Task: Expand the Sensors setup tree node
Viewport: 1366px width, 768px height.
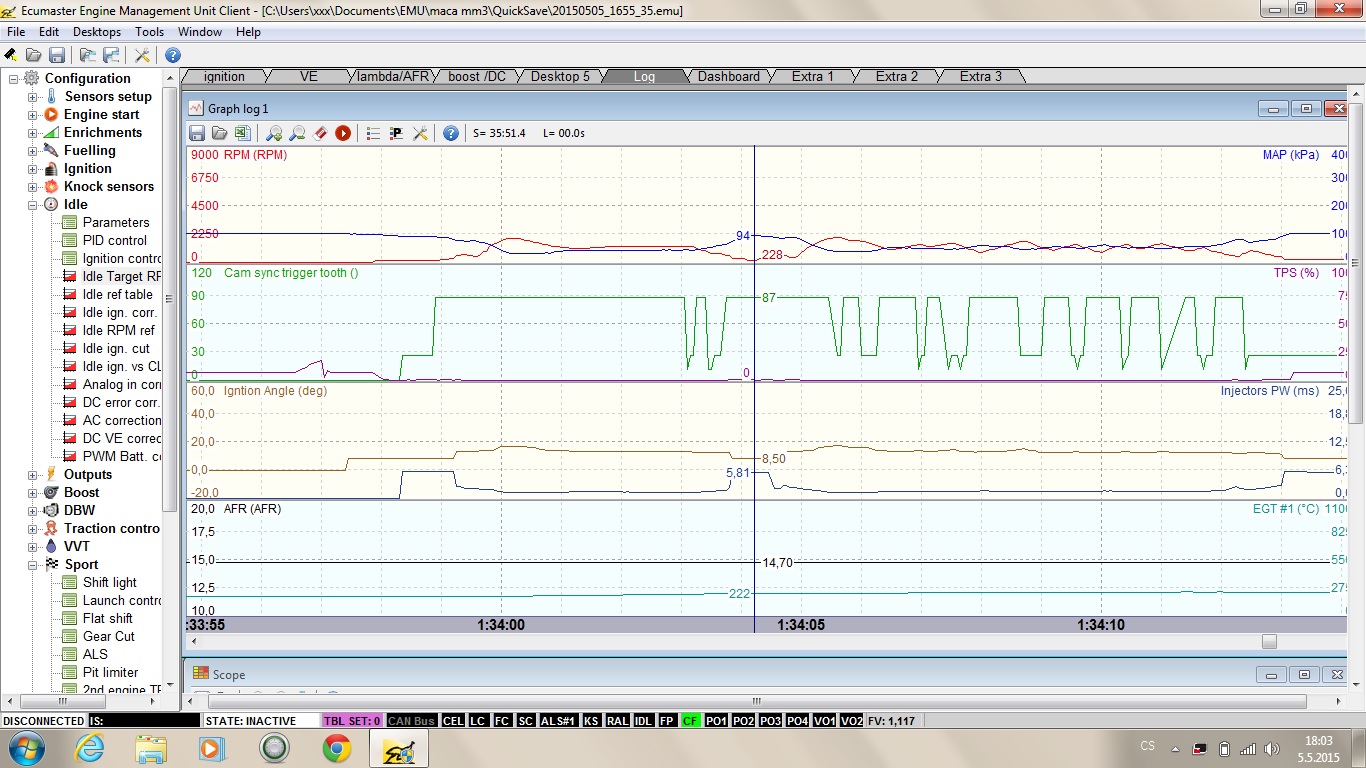Action: tap(32, 97)
